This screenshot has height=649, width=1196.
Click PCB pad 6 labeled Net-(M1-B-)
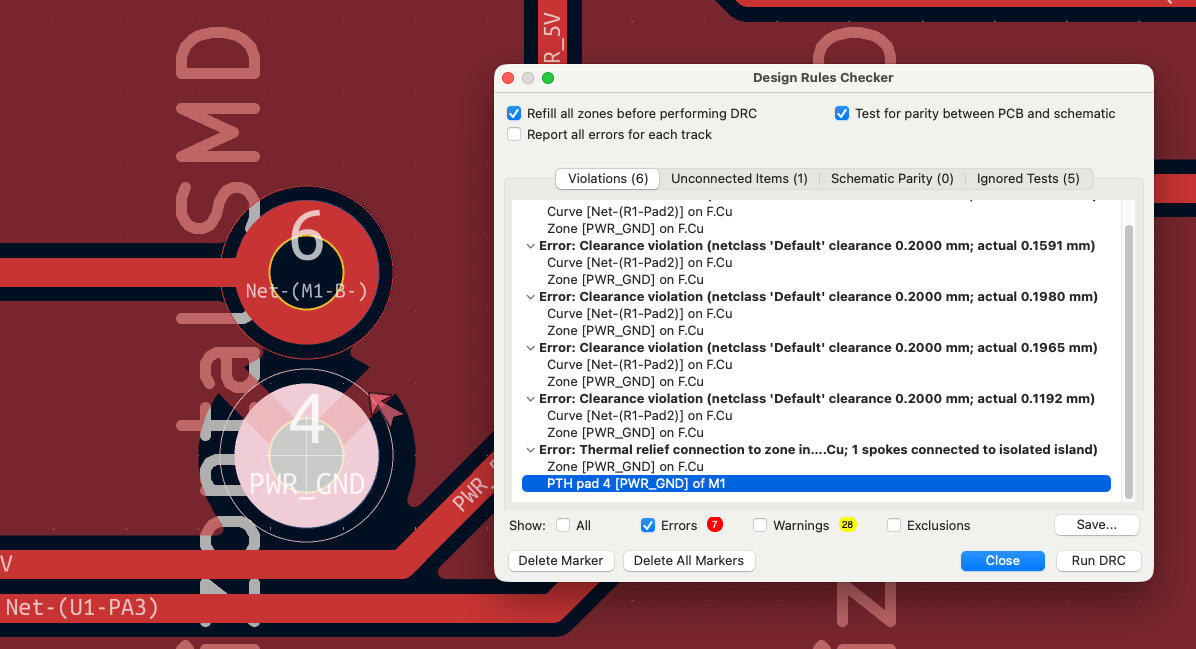coord(307,272)
